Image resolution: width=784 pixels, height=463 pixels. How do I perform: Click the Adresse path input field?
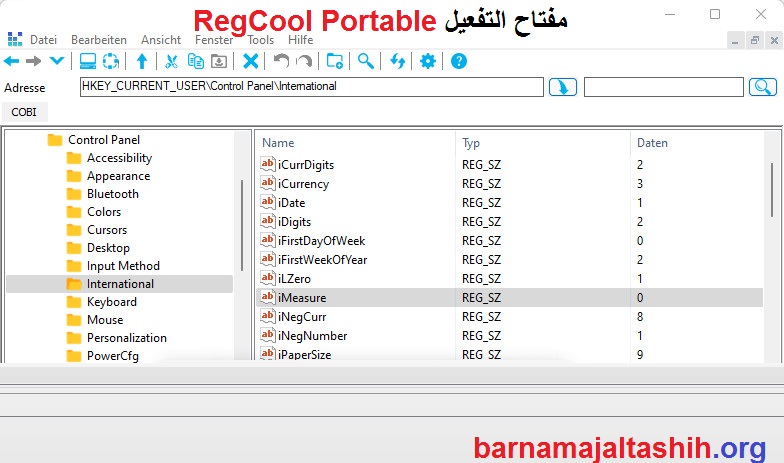tap(312, 86)
